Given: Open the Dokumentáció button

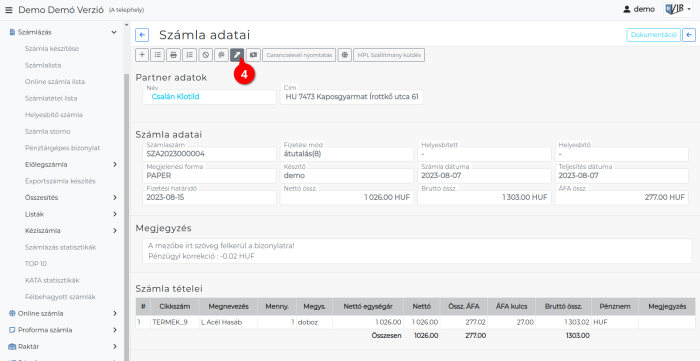Looking at the screenshot, I should [654, 35].
